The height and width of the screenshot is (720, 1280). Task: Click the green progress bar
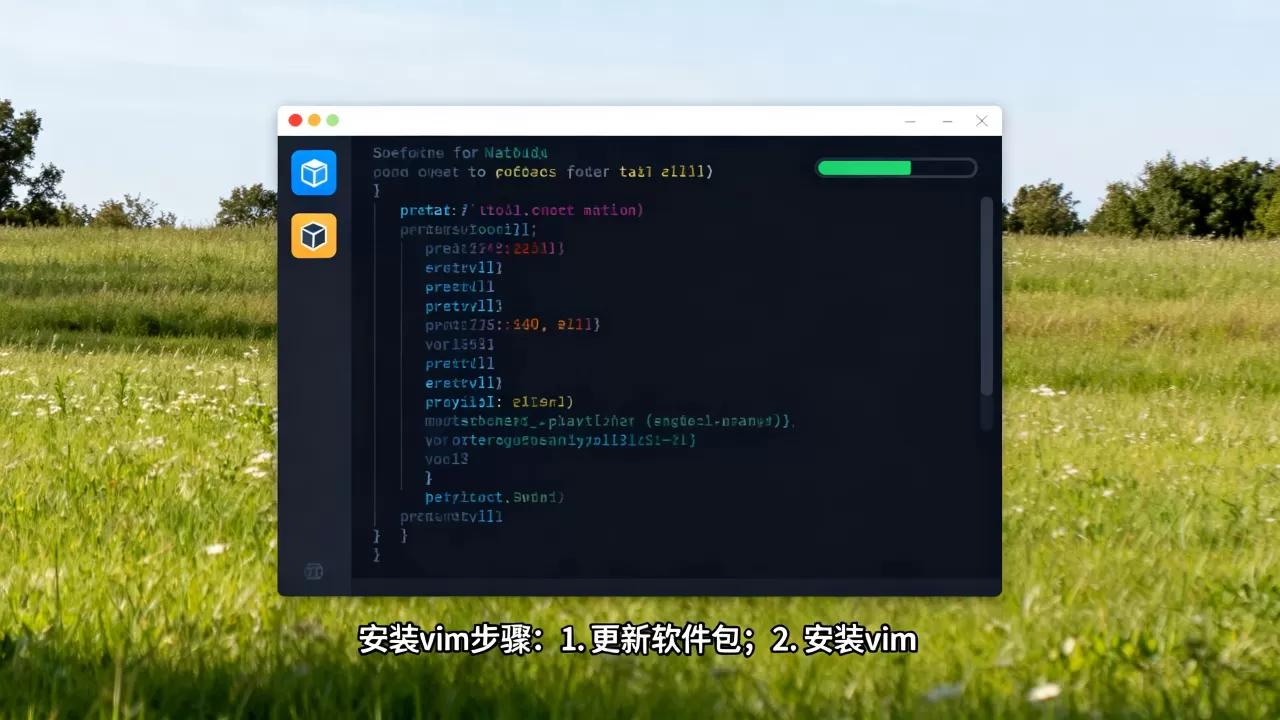pyautogui.click(x=896, y=168)
